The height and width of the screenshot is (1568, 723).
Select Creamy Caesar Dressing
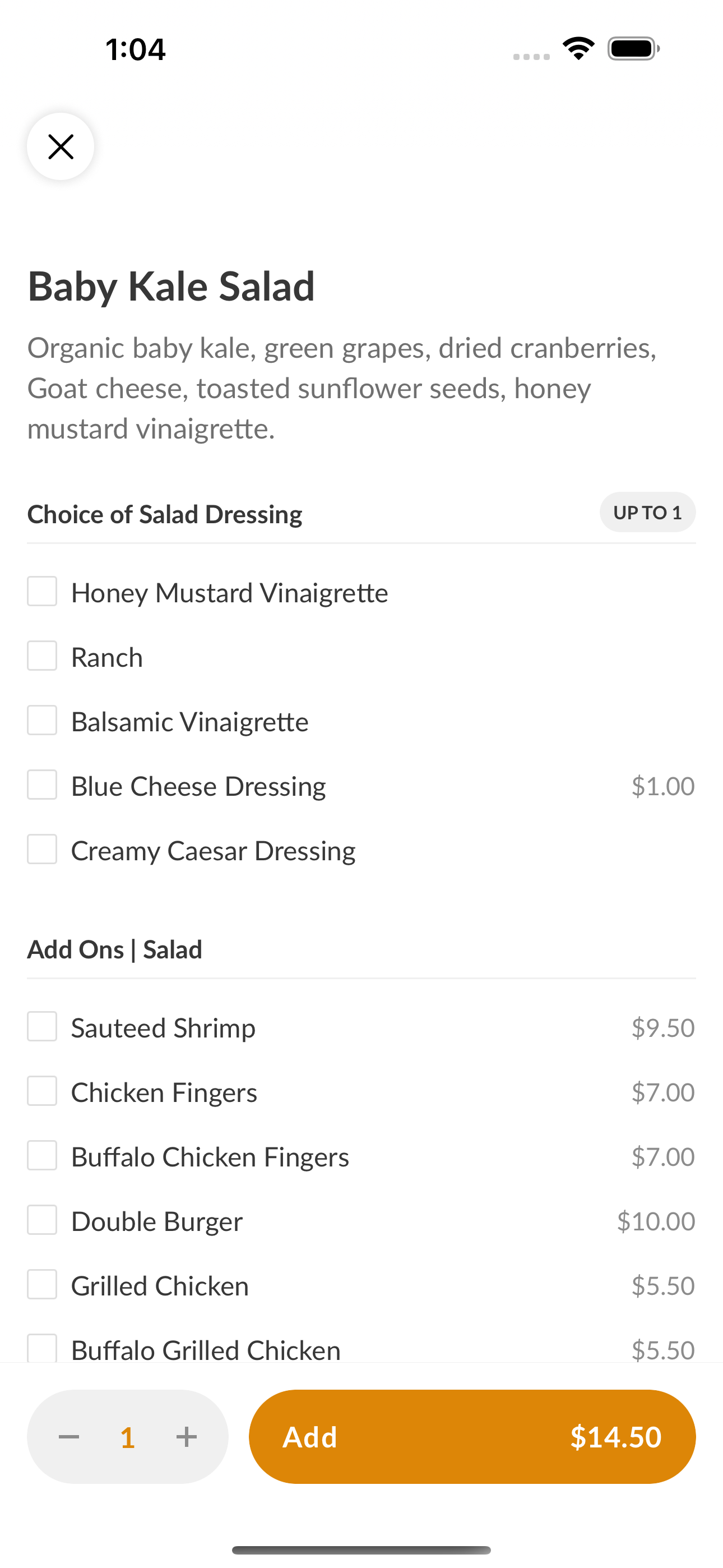[x=42, y=850]
